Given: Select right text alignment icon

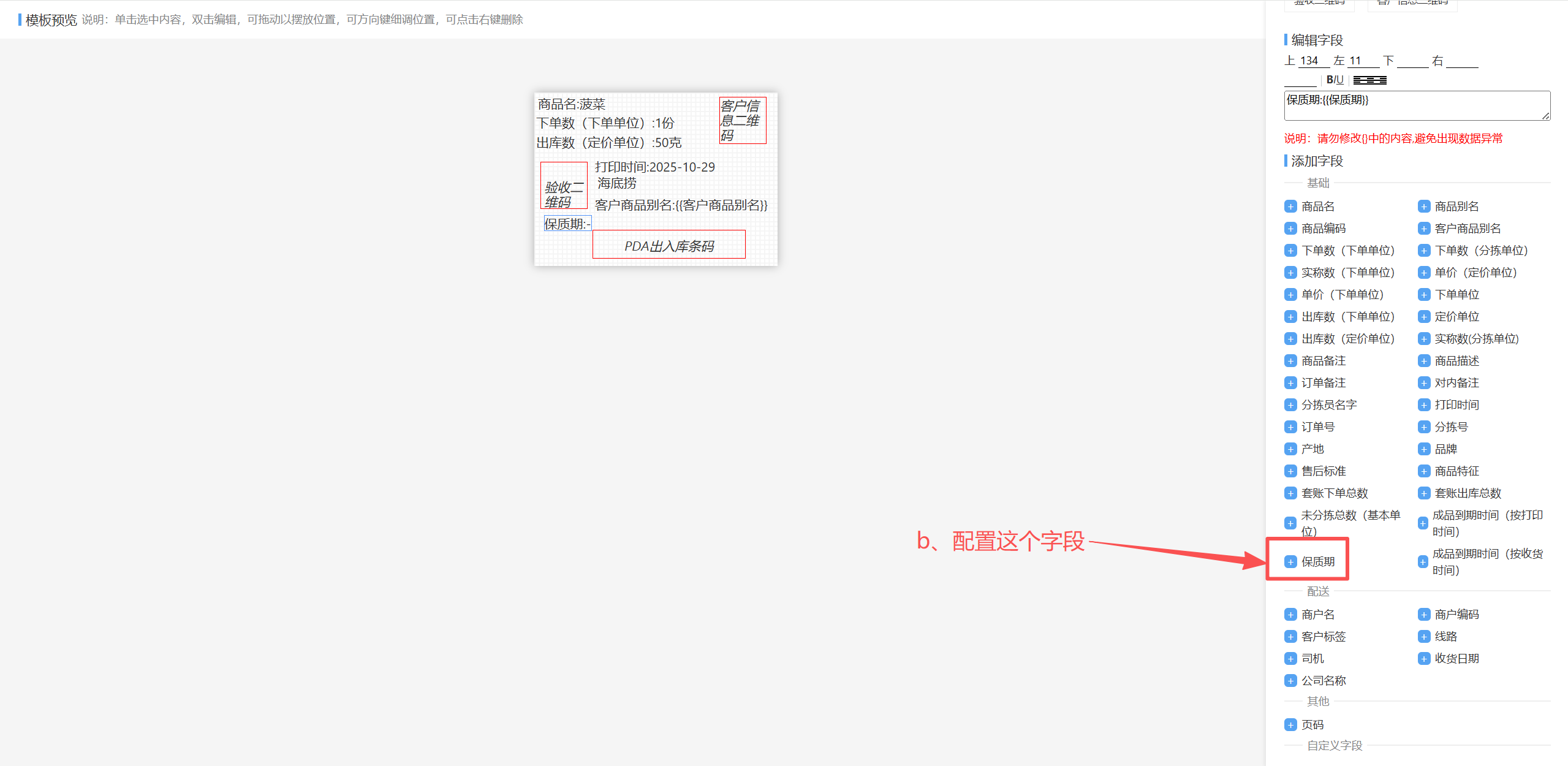Looking at the screenshot, I should point(1383,80).
